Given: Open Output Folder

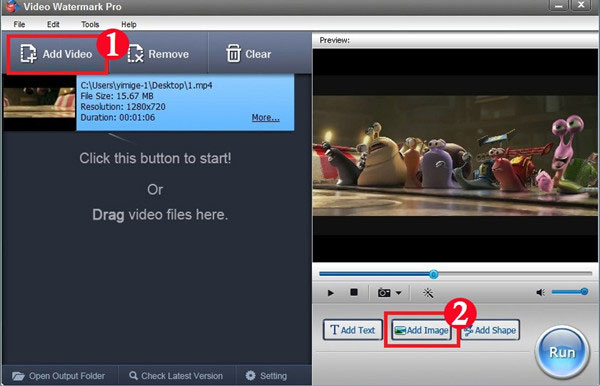Looking at the screenshot, I should [58, 376].
